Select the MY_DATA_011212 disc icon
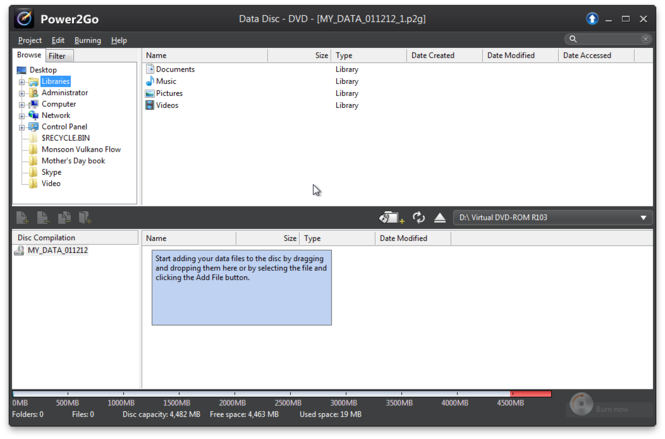The height and width of the screenshot is (439, 665). pos(19,251)
